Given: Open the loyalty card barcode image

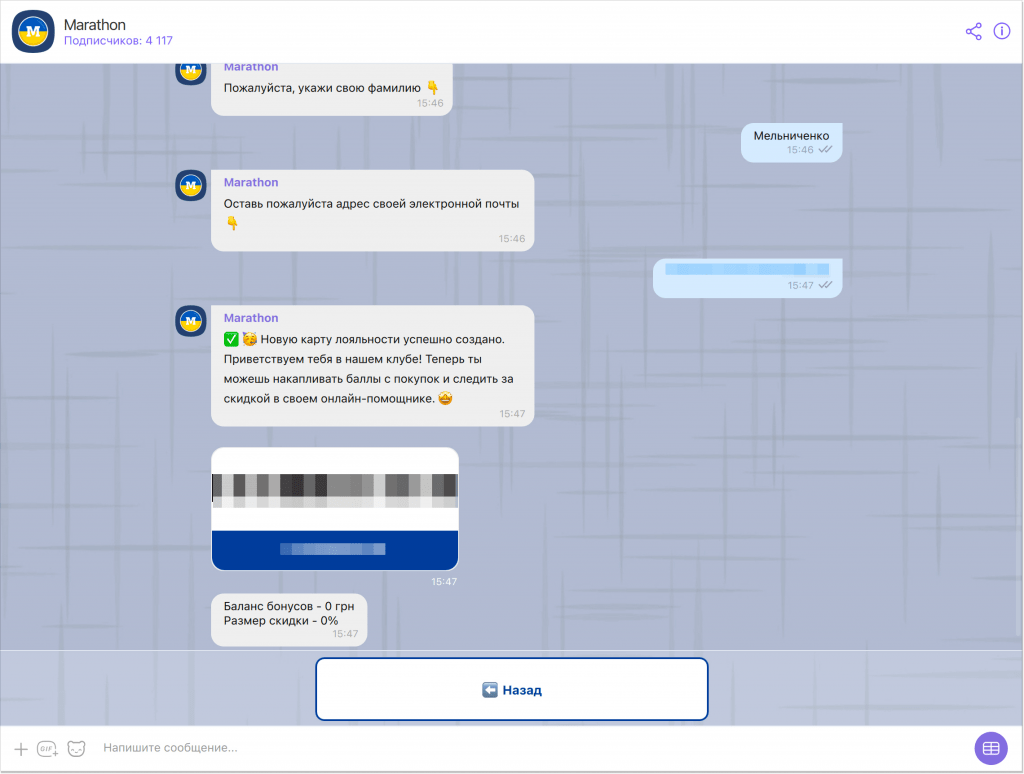Looking at the screenshot, I should (x=335, y=509).
